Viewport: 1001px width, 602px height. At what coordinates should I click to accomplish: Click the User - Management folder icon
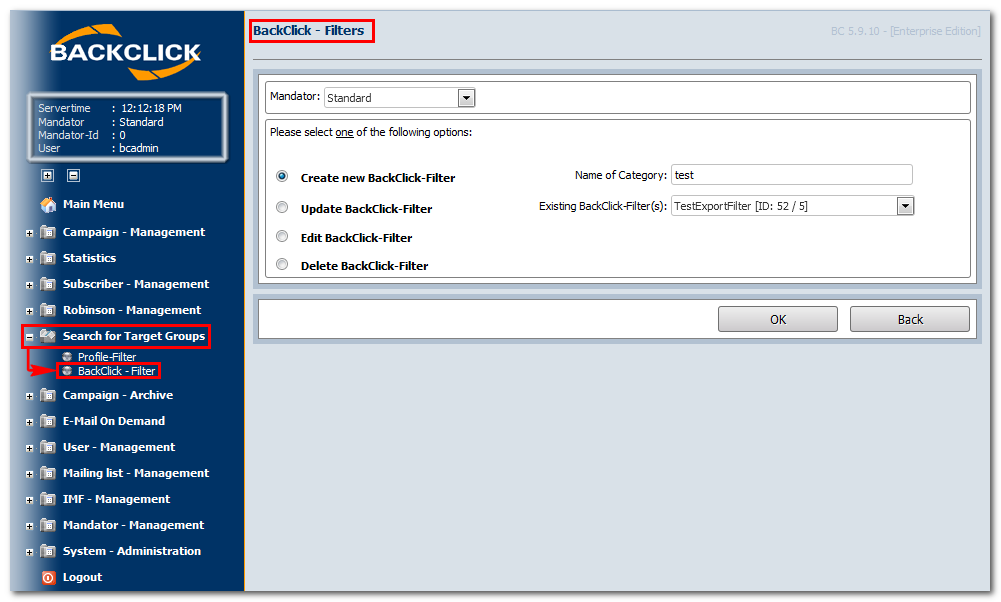pos(48,448)
